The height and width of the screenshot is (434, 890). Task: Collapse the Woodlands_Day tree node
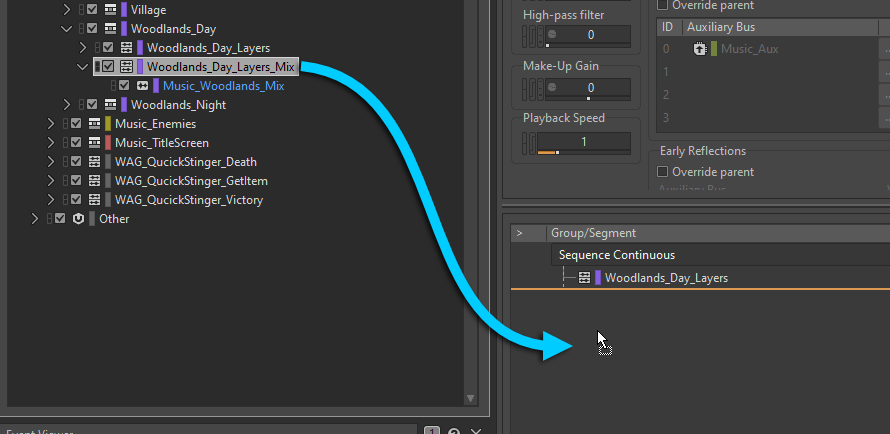point(66,29)
